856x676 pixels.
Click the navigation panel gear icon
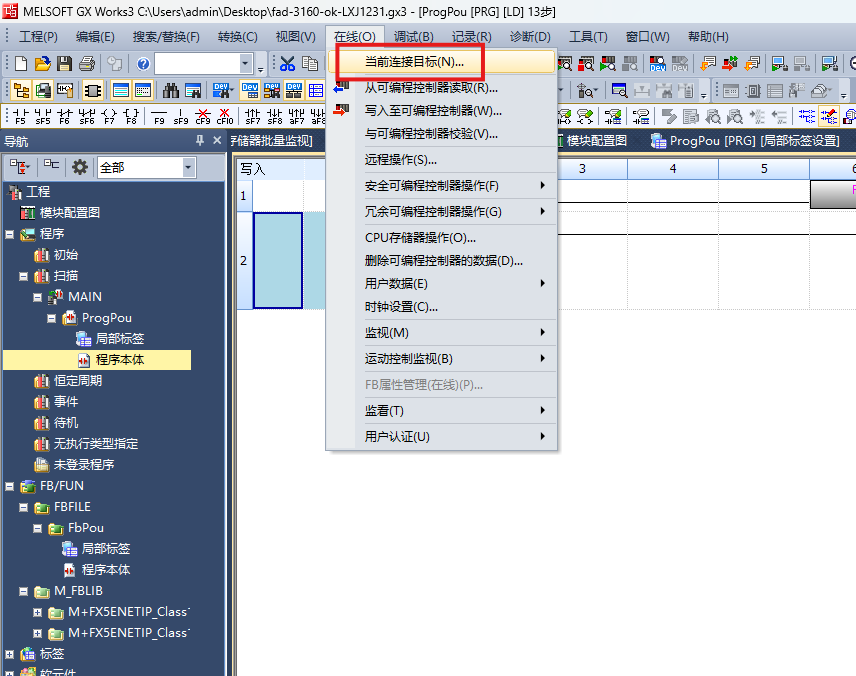[x=80, y=167]
